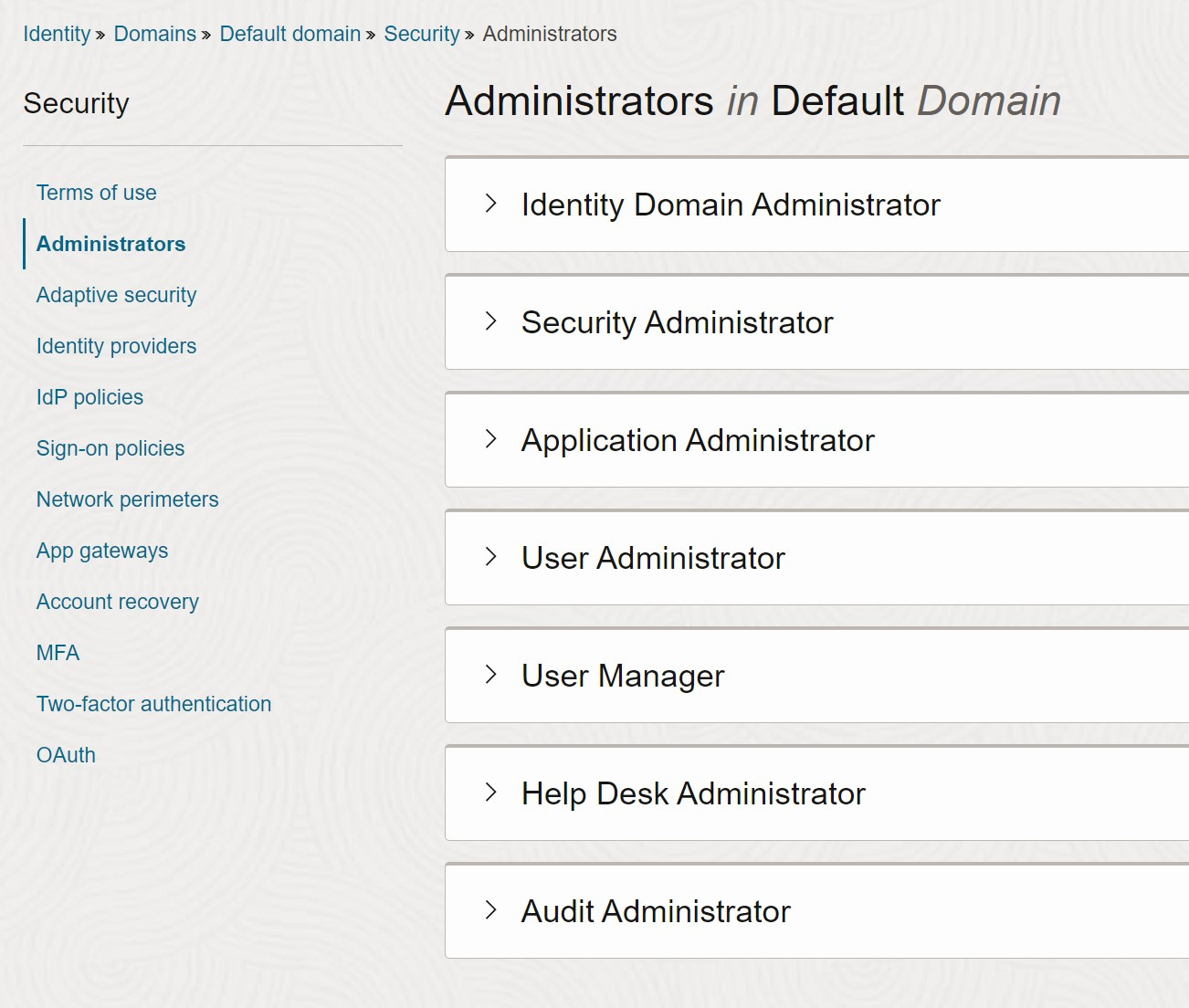Viewport: 1189px width, 1008px height.
Task: Expand the Help Desk Administrator section
Action: click(491, 793)
